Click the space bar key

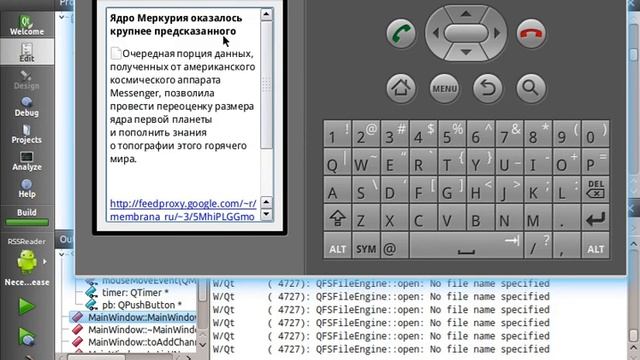466,246
